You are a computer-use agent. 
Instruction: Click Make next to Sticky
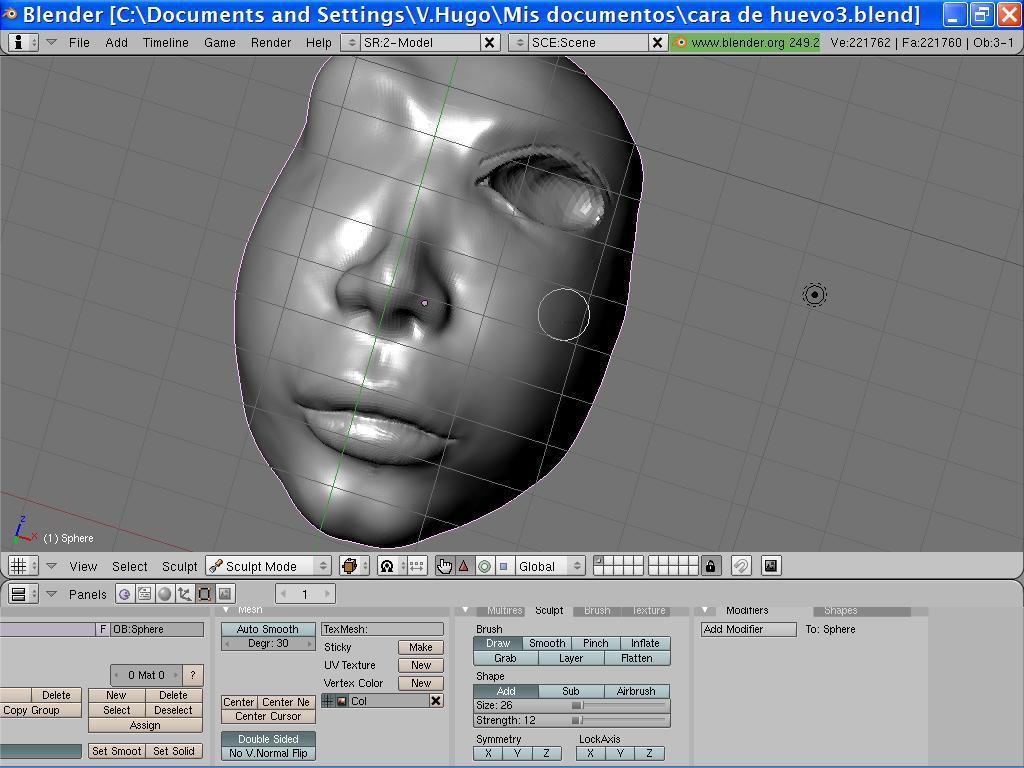(421, 647)
